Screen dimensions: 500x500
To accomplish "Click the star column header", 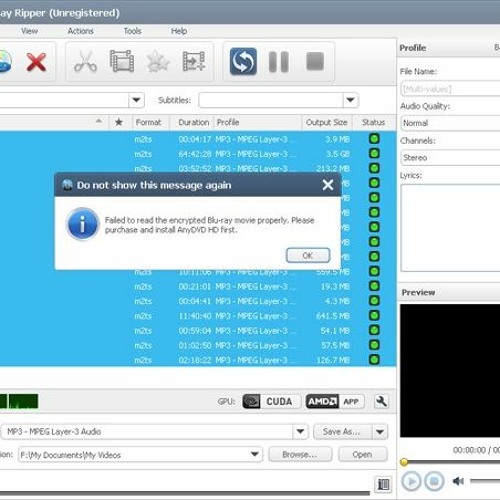I will [x=119, y=122].
